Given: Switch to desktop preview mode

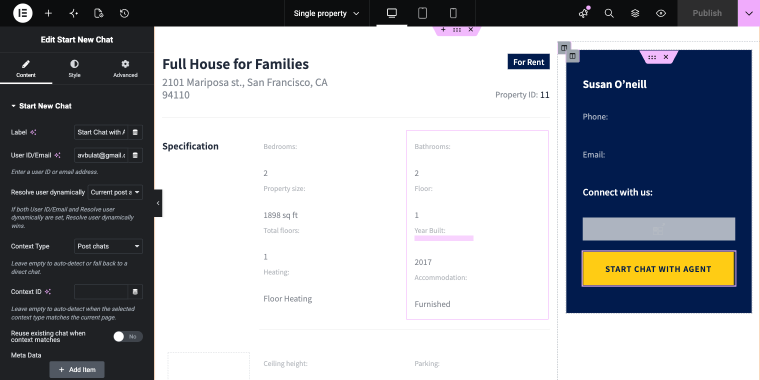Looking at the screenshot, I should click(392, 14).
